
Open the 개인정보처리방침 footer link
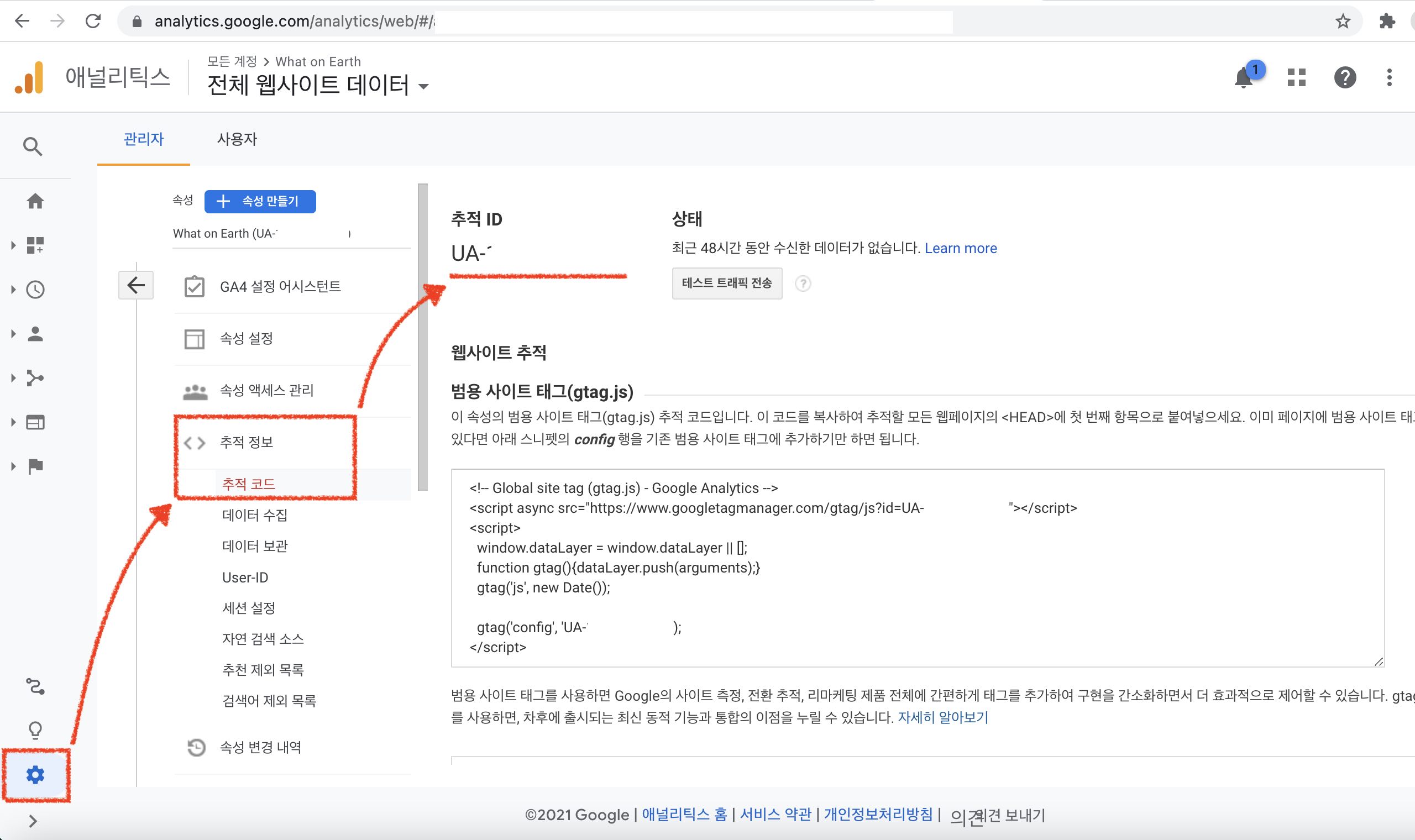878,815
